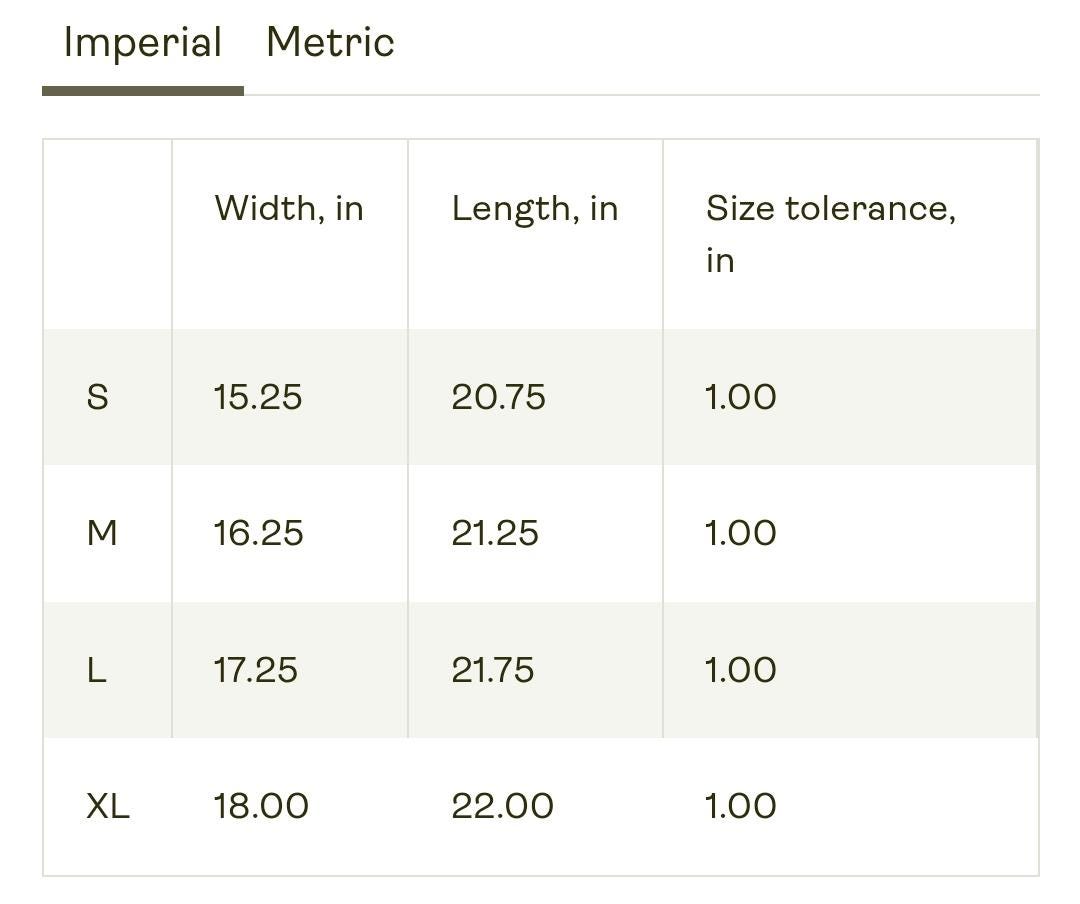This screenshot has height=904, width=1080.
Task: Select the L size row label
Action: [x=96, y=670]
